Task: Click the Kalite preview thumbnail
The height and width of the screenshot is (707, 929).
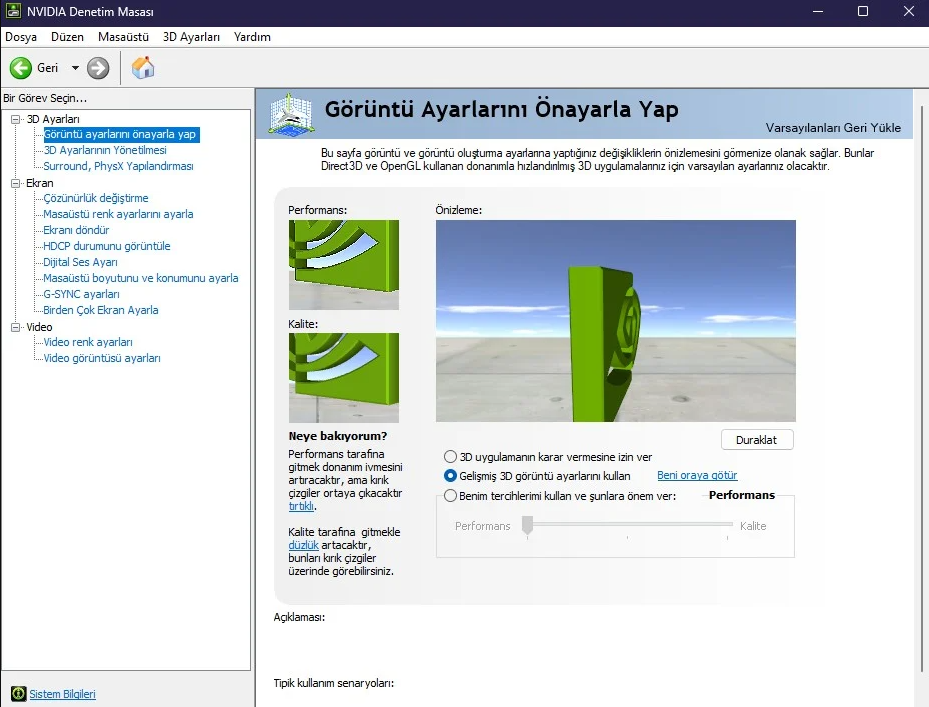Action: pyautogui.click(x=343, y=377)
